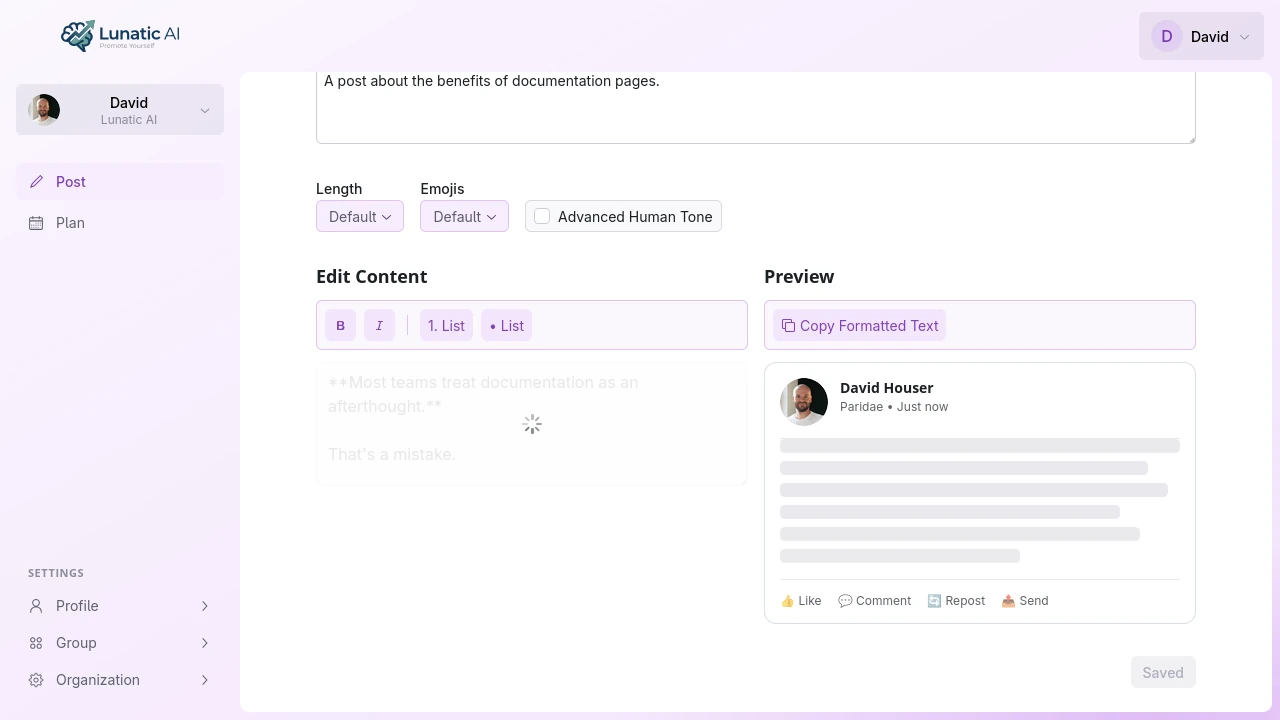Image resolution: width=1280 pixels, height=720 pixels.
Task: Select the Post item in sidebar
Action: 120,182
